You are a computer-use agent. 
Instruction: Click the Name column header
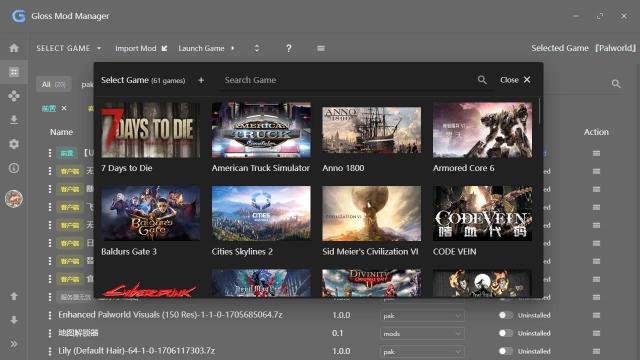(x=61, y=132)
